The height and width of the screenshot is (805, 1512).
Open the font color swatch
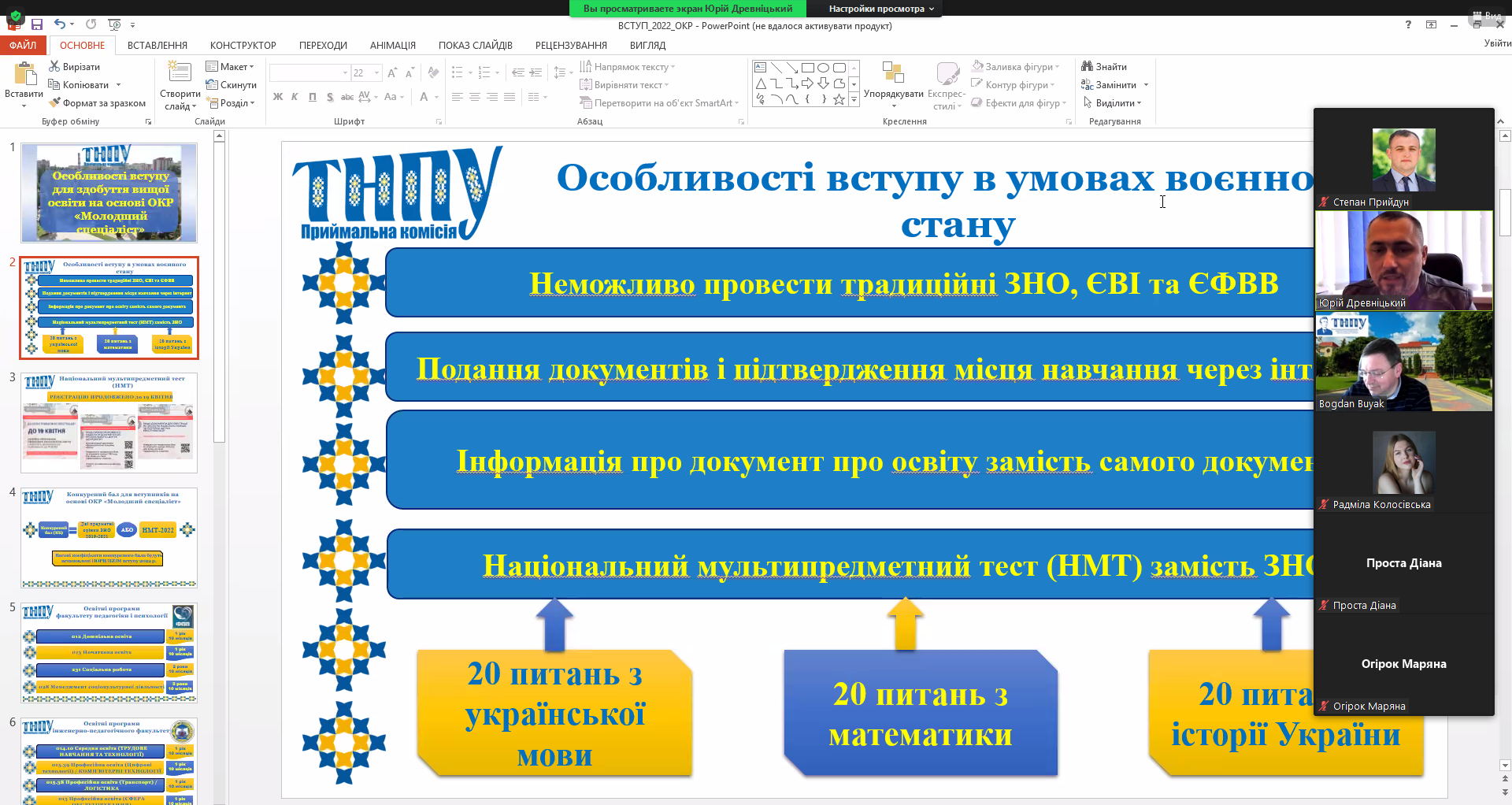[424, 97]
